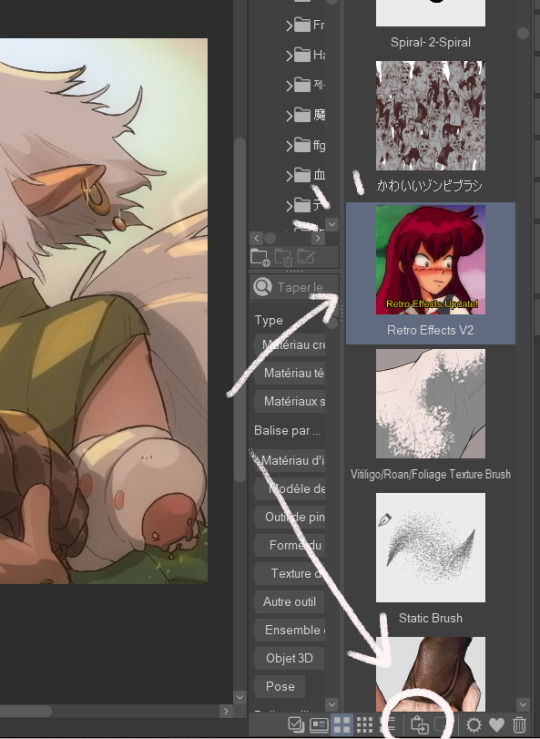Expand the 血 folder
Image resolution: width=540 pixels, height=739 pixels.
coord(289,176)
